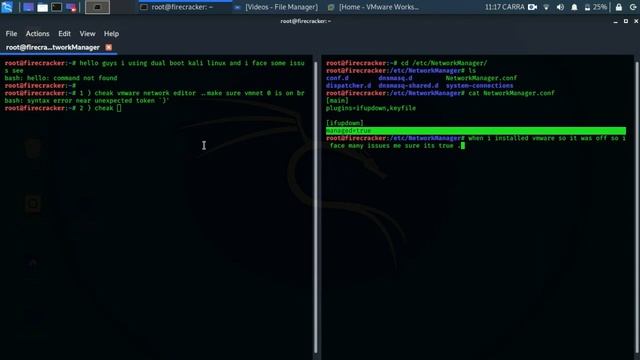Click the left terminal pane scrollbar
The height and width of the screenshot is (360, 640).
[316, 207]
